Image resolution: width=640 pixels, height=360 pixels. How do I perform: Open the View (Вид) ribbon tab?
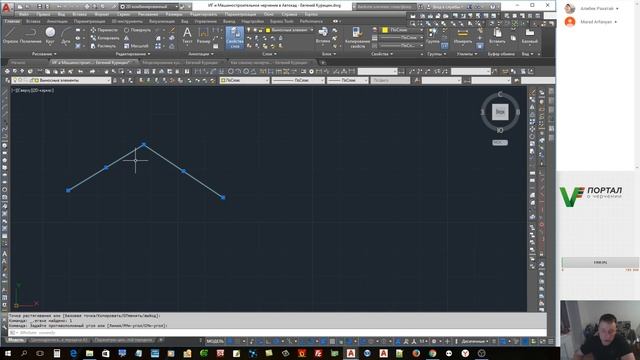click(x=185, y=21)
